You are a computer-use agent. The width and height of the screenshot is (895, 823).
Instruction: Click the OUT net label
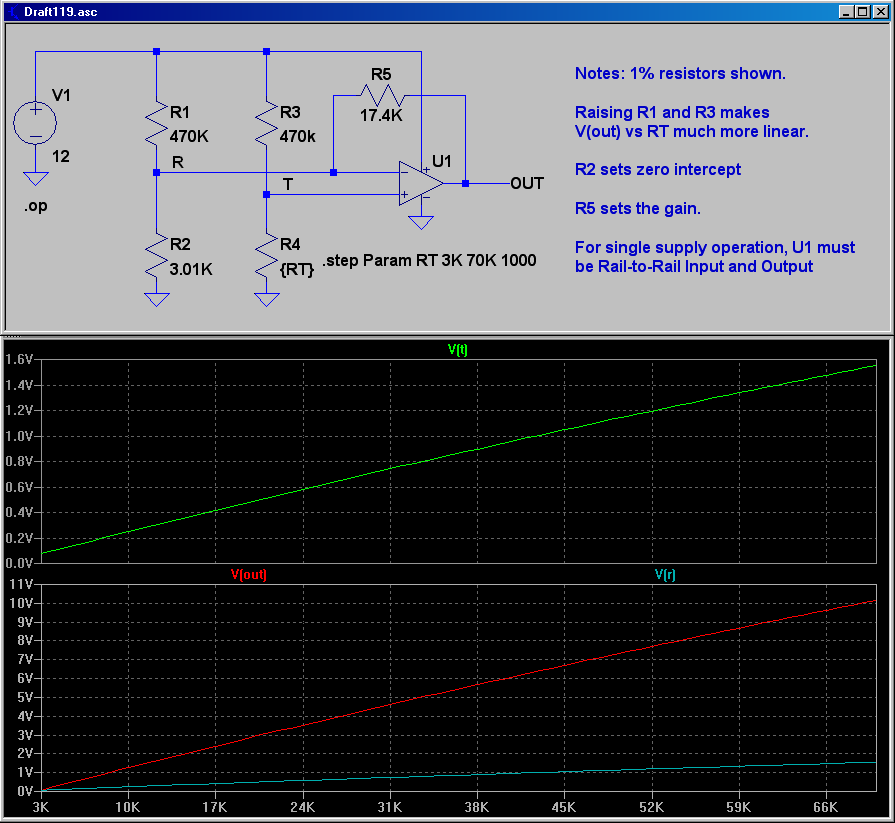click(527, 183)
